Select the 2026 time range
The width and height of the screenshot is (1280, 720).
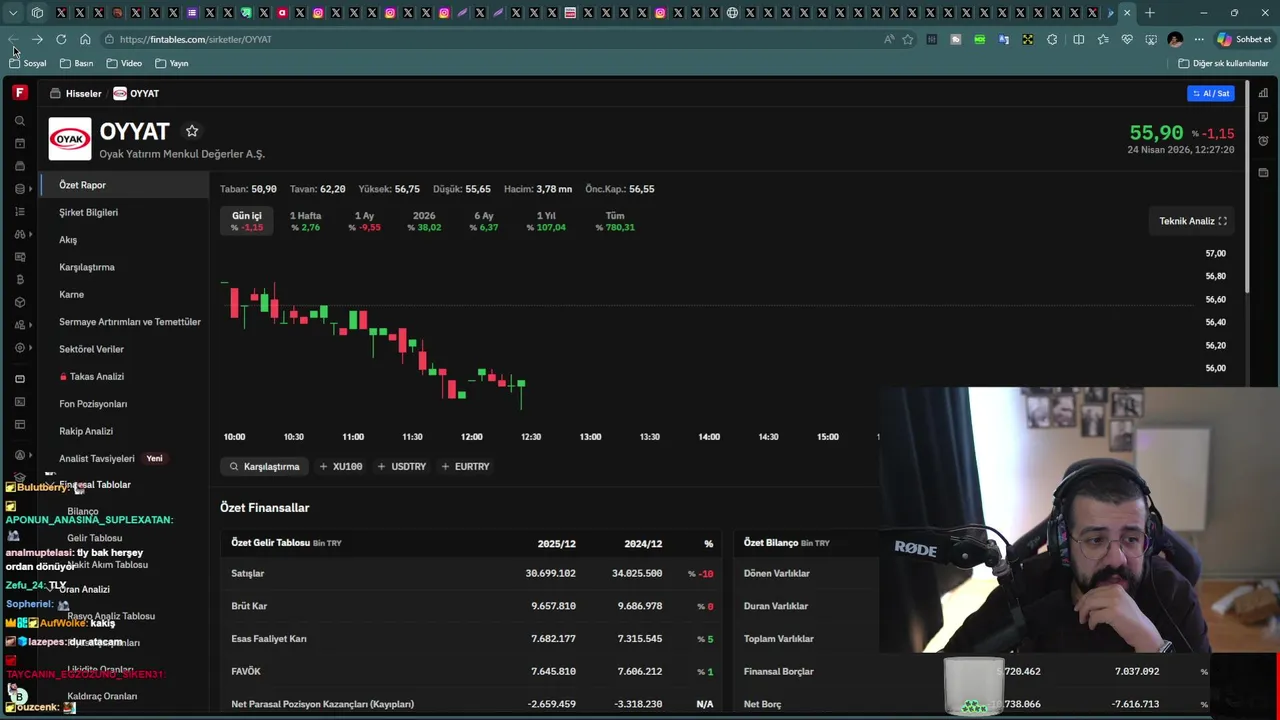click(424, 221)
